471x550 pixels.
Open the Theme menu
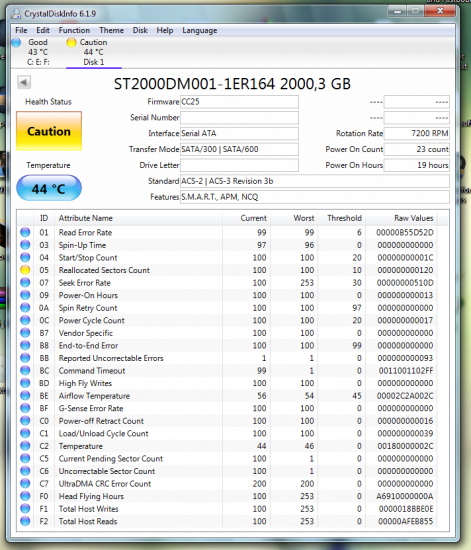tap(111, 31)
